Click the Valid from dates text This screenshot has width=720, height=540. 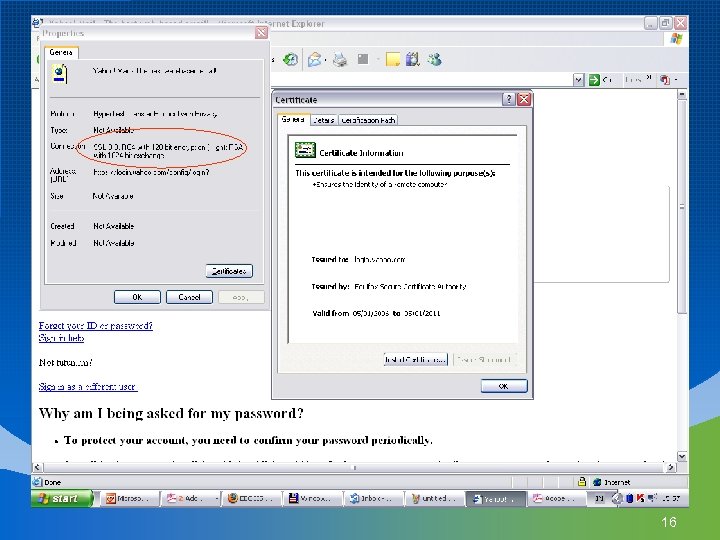click(x=376, y=313)
